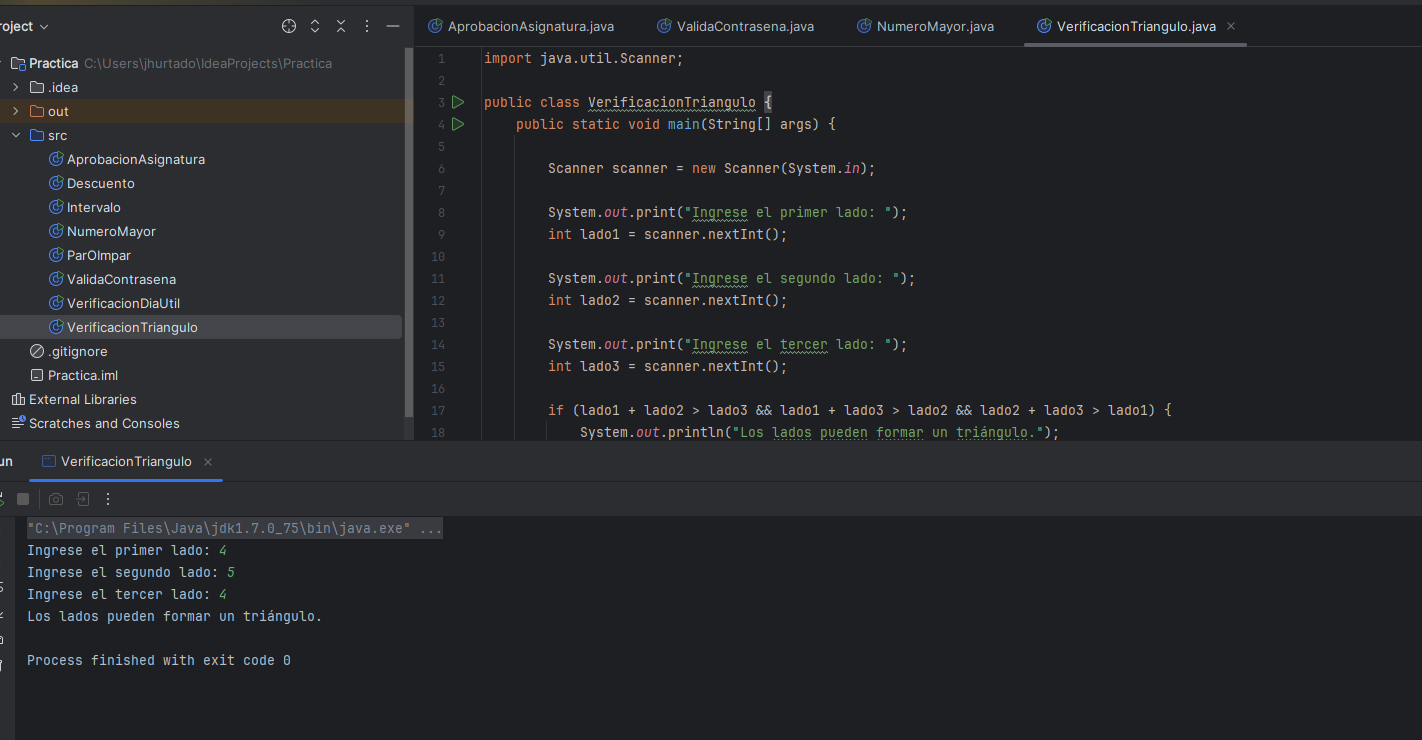
Task: Click the Scratches and Consoles icon
Action: point(18,423)
